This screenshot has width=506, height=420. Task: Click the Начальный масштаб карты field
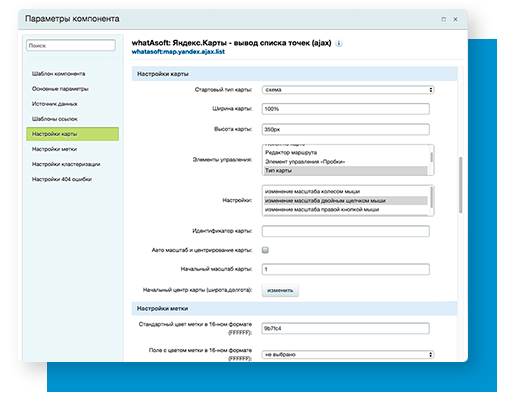click(346, 269)
